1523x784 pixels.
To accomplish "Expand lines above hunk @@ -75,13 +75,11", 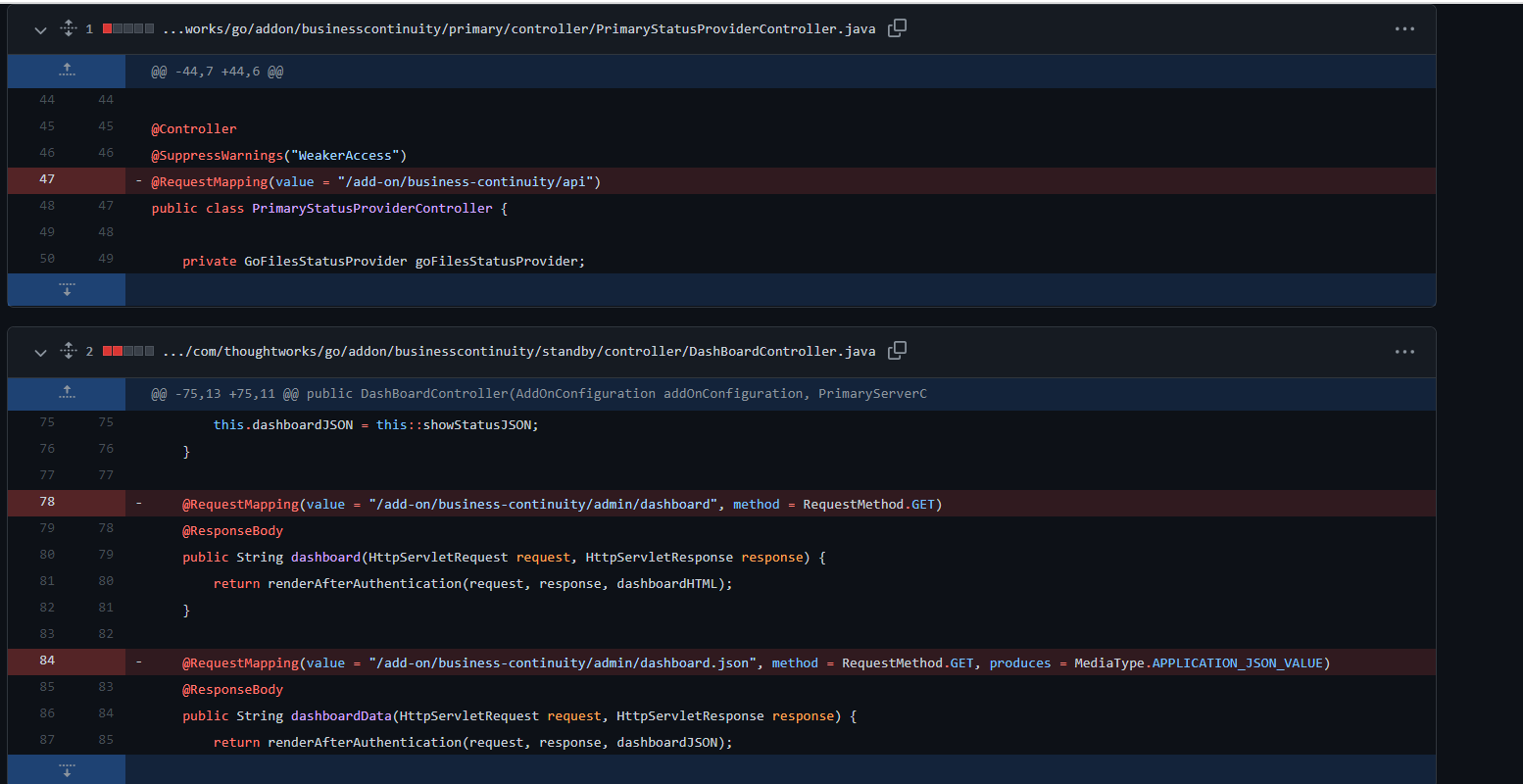I will tap(67, 393).
